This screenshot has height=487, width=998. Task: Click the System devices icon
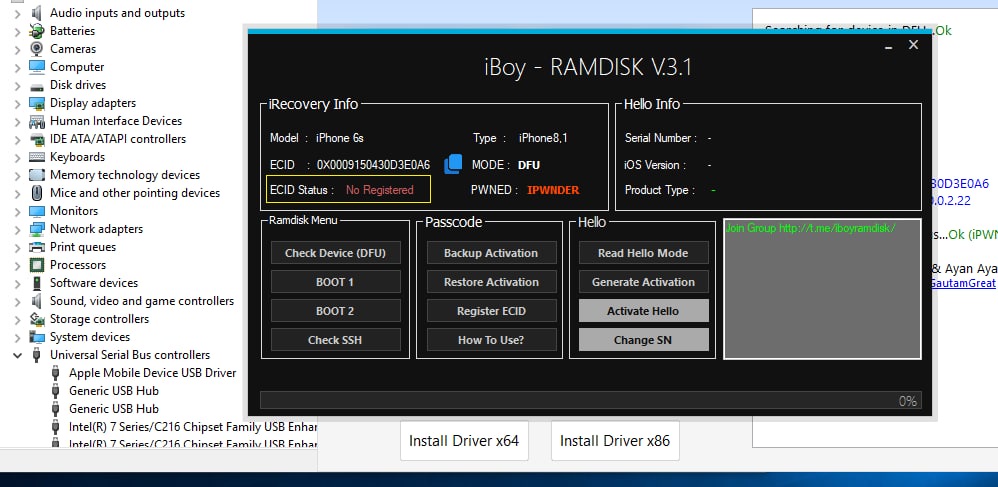[x=37, y=337]
